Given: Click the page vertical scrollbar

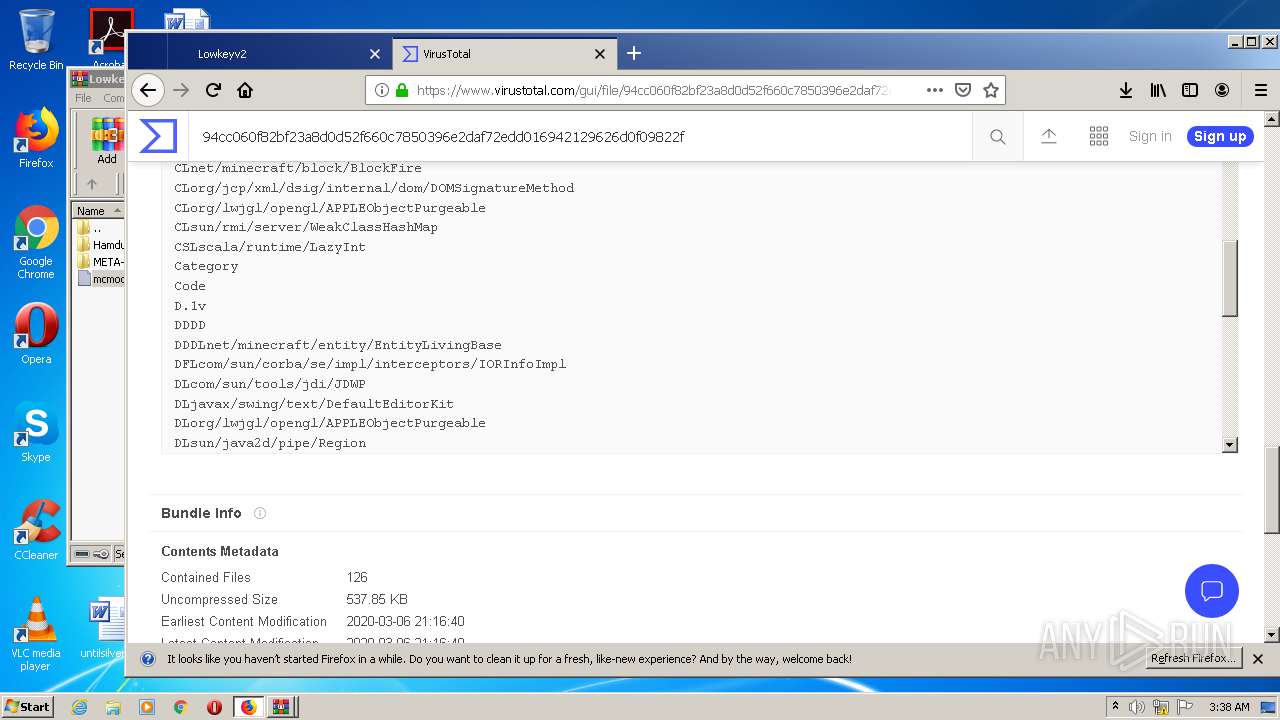Looking at the screenshot, I should [x=1271, y=490].
